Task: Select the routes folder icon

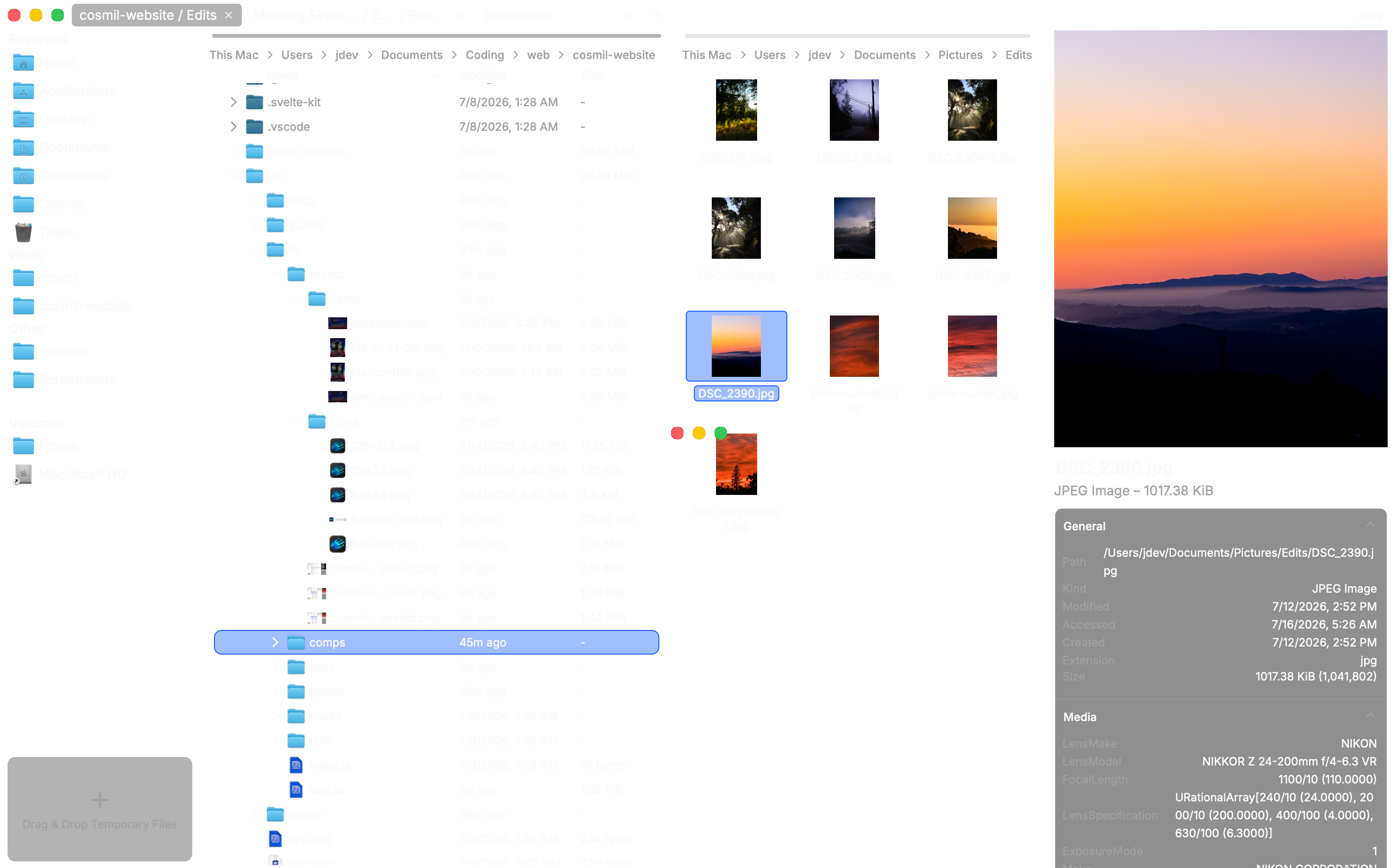Action: pos(275,814)
